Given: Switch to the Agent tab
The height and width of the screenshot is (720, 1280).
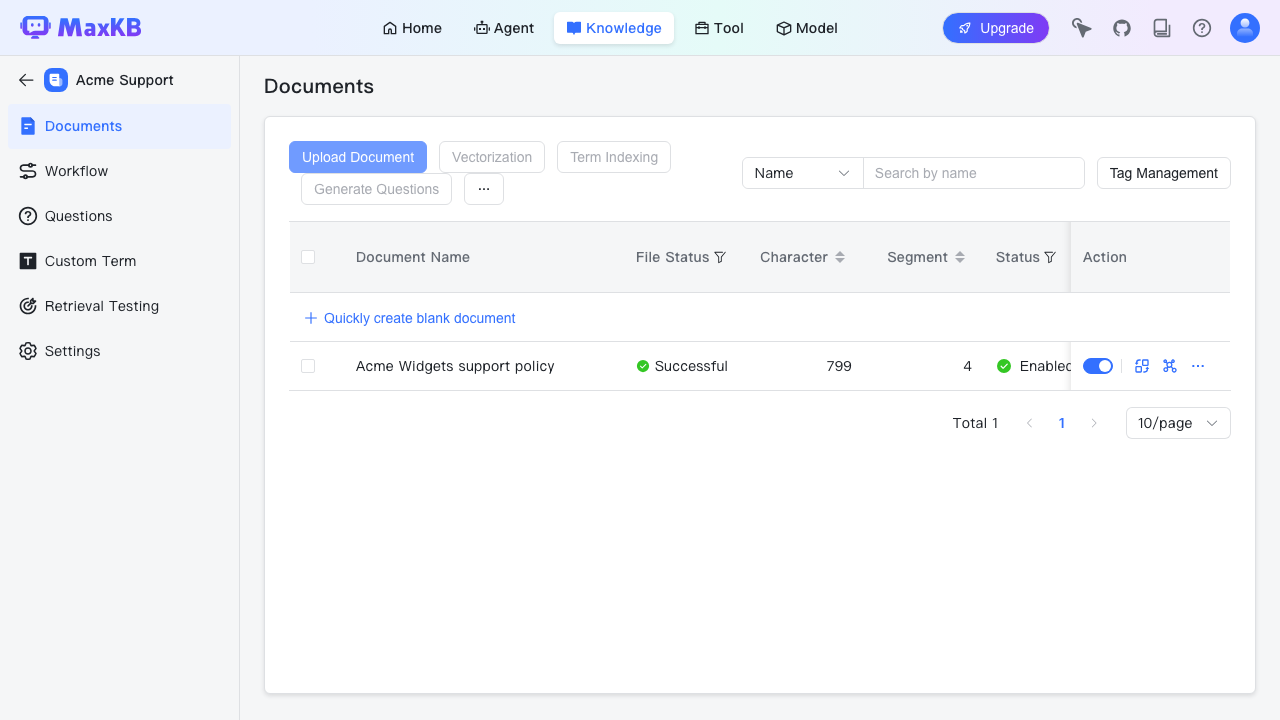Looking at the screenshot, I should coord(504,28).
